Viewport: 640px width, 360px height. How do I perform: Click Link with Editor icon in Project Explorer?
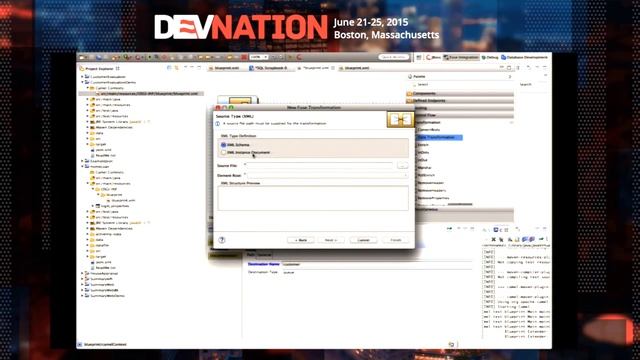(x=177, y=68)
